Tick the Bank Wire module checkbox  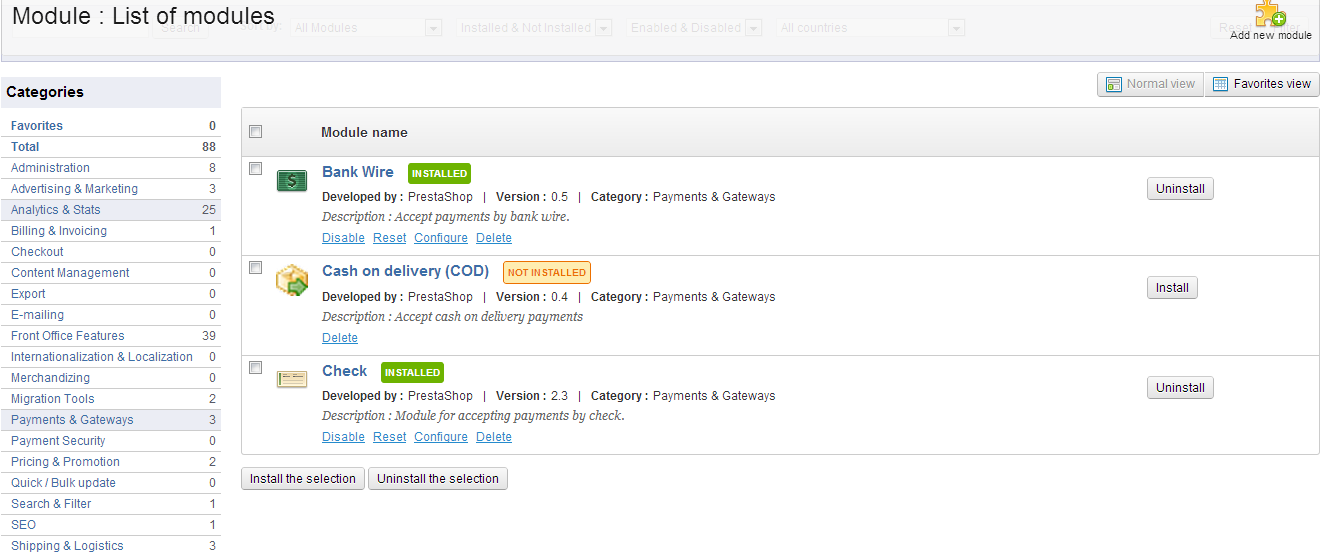(256, 169)
